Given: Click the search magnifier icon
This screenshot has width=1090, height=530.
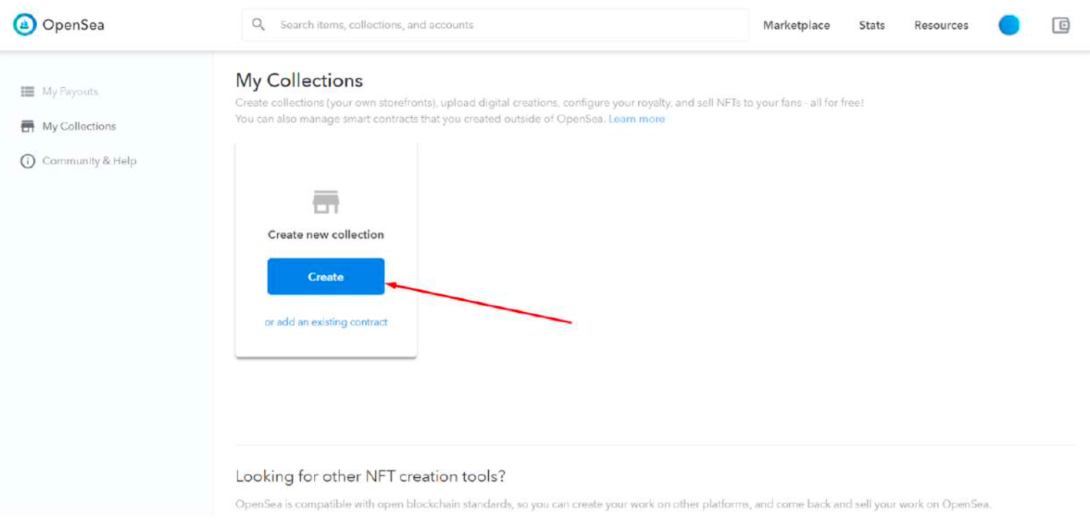Looking at the screenshot, I should (x=259, y=25).
